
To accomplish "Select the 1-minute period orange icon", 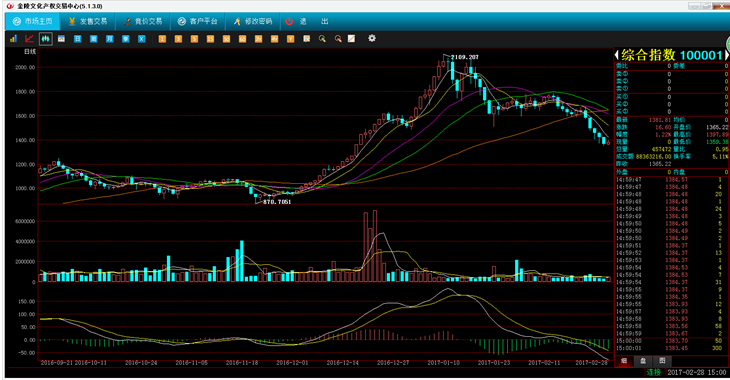I will click(x=162, y=39).
